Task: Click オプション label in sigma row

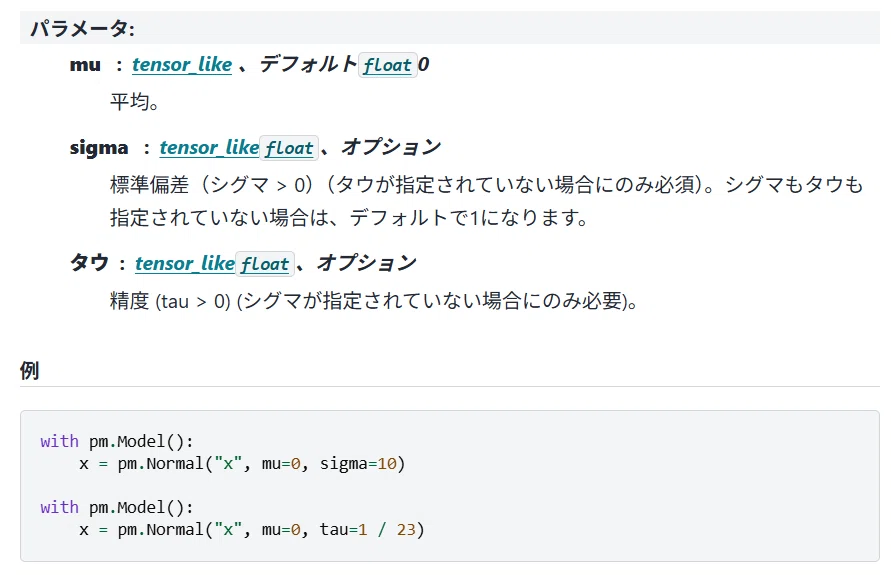Action: (x=391, y=147)
